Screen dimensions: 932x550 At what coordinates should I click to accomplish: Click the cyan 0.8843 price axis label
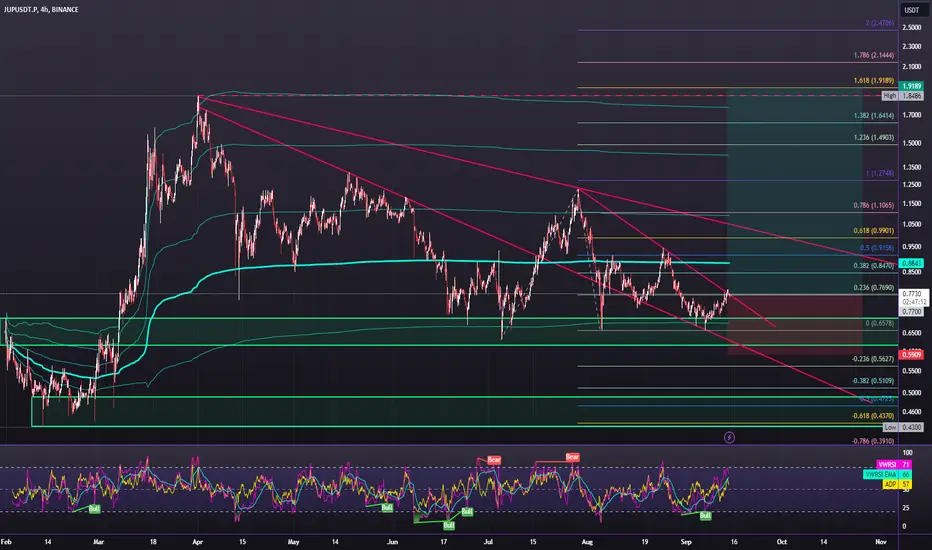click(x=911, y=263)
